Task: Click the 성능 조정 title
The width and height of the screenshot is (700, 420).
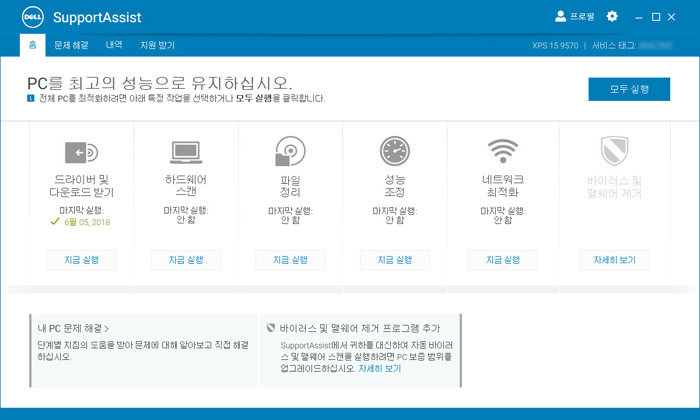Action: [395, 186]
